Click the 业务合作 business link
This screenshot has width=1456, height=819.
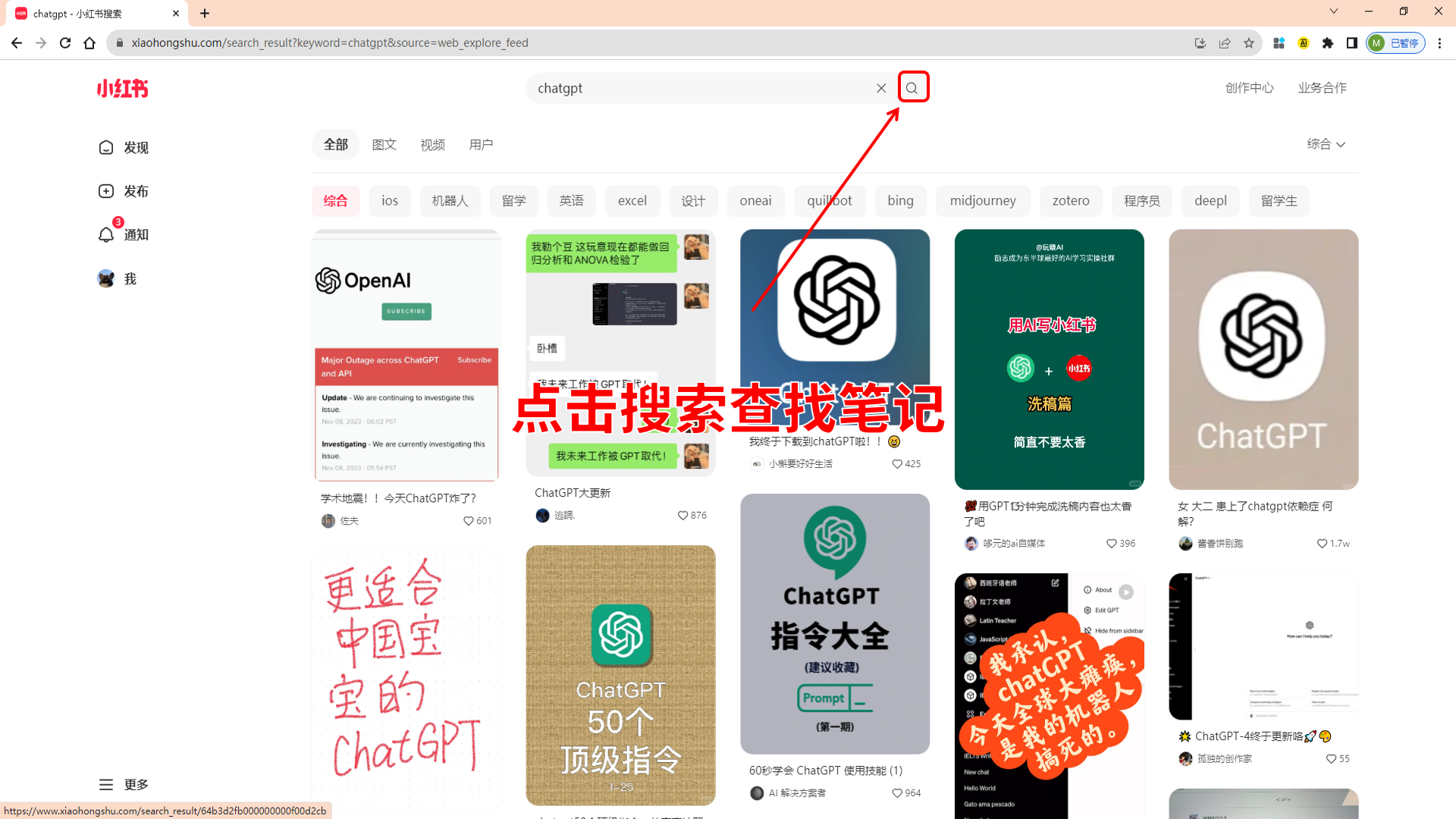tap(1322, 87)
